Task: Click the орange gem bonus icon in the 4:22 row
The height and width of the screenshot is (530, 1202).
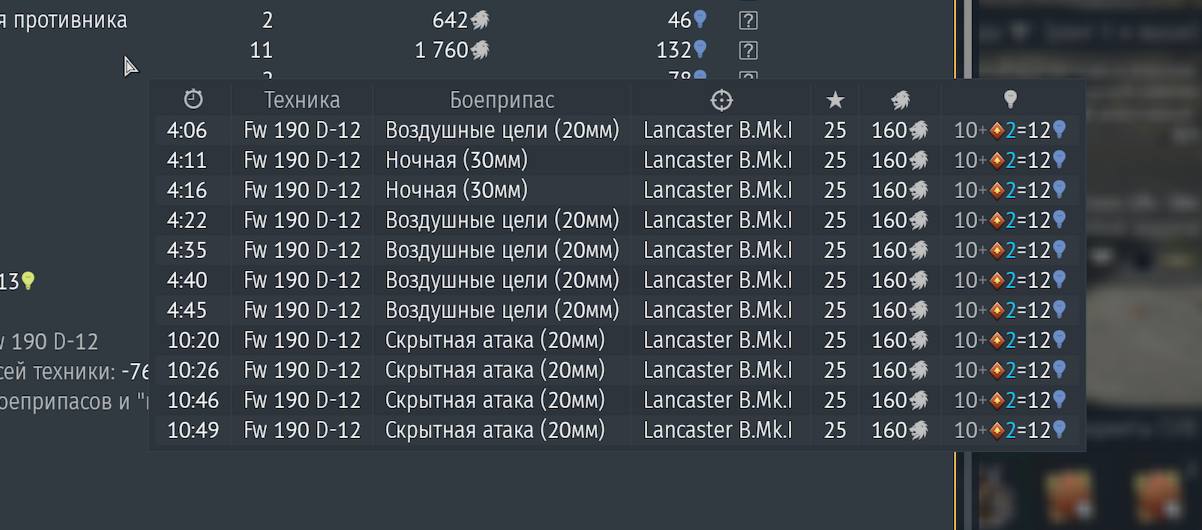Action: (x=997, y=220)
